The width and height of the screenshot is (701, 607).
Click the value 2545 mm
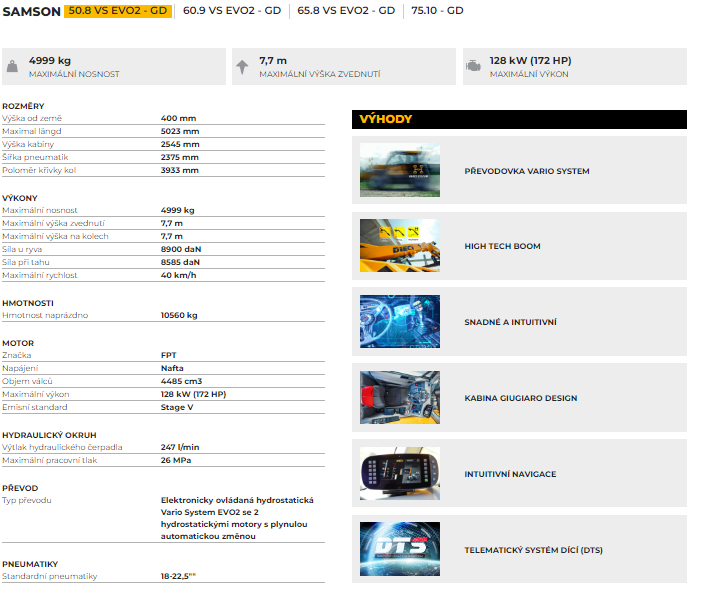tap(180, 144)
